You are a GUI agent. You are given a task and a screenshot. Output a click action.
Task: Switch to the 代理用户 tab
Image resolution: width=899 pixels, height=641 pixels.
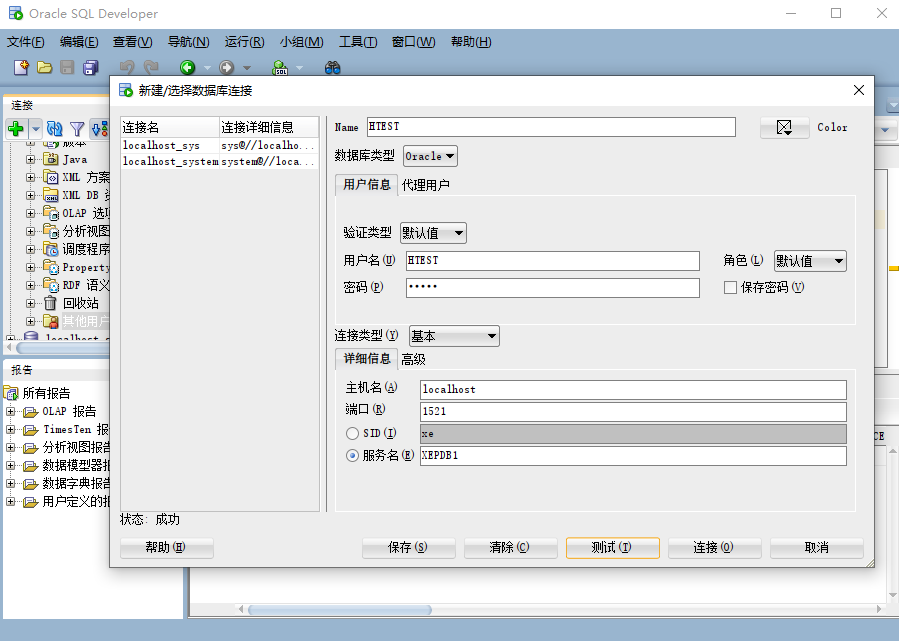pyautogui.click(x=425, y=185)
